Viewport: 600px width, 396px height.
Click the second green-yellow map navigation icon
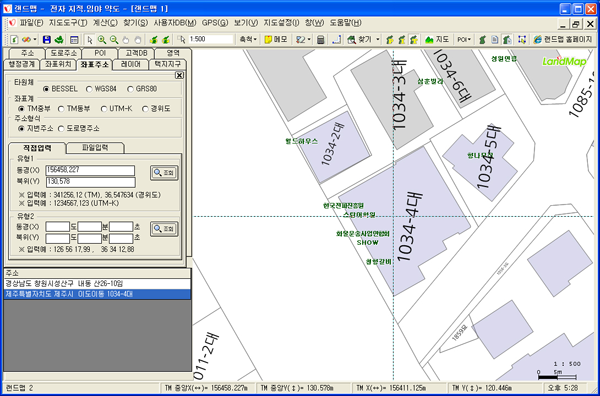pyautogui.click(x=166, y=39)
